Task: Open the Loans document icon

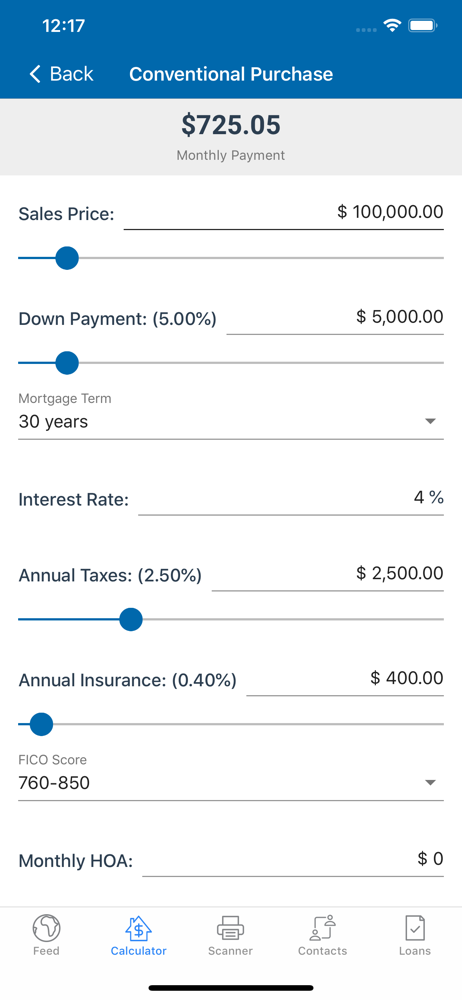Action: click(415, 928)
